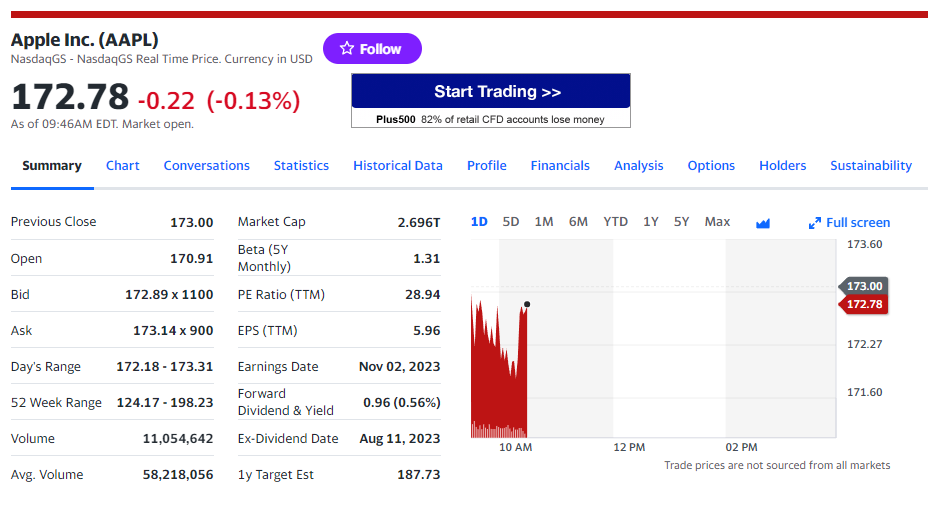Switch chart range to 1Y
This screenshot has width=928, height=514.
pyautogui.click(x=651, y=222)
